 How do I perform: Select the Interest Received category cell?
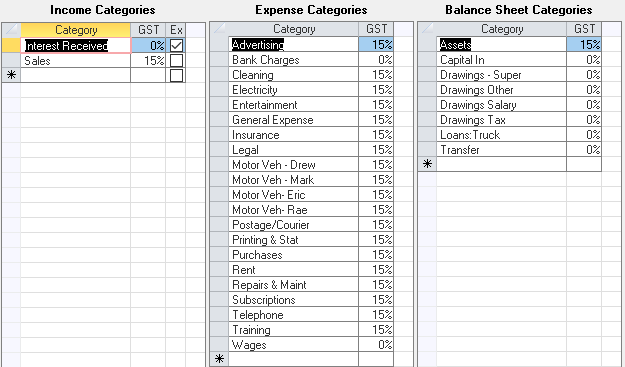point(76,45)
